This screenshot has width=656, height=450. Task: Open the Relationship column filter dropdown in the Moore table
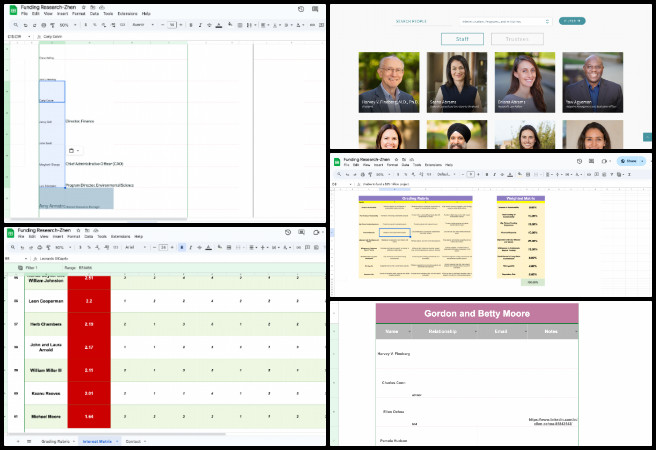click(476, 332)
